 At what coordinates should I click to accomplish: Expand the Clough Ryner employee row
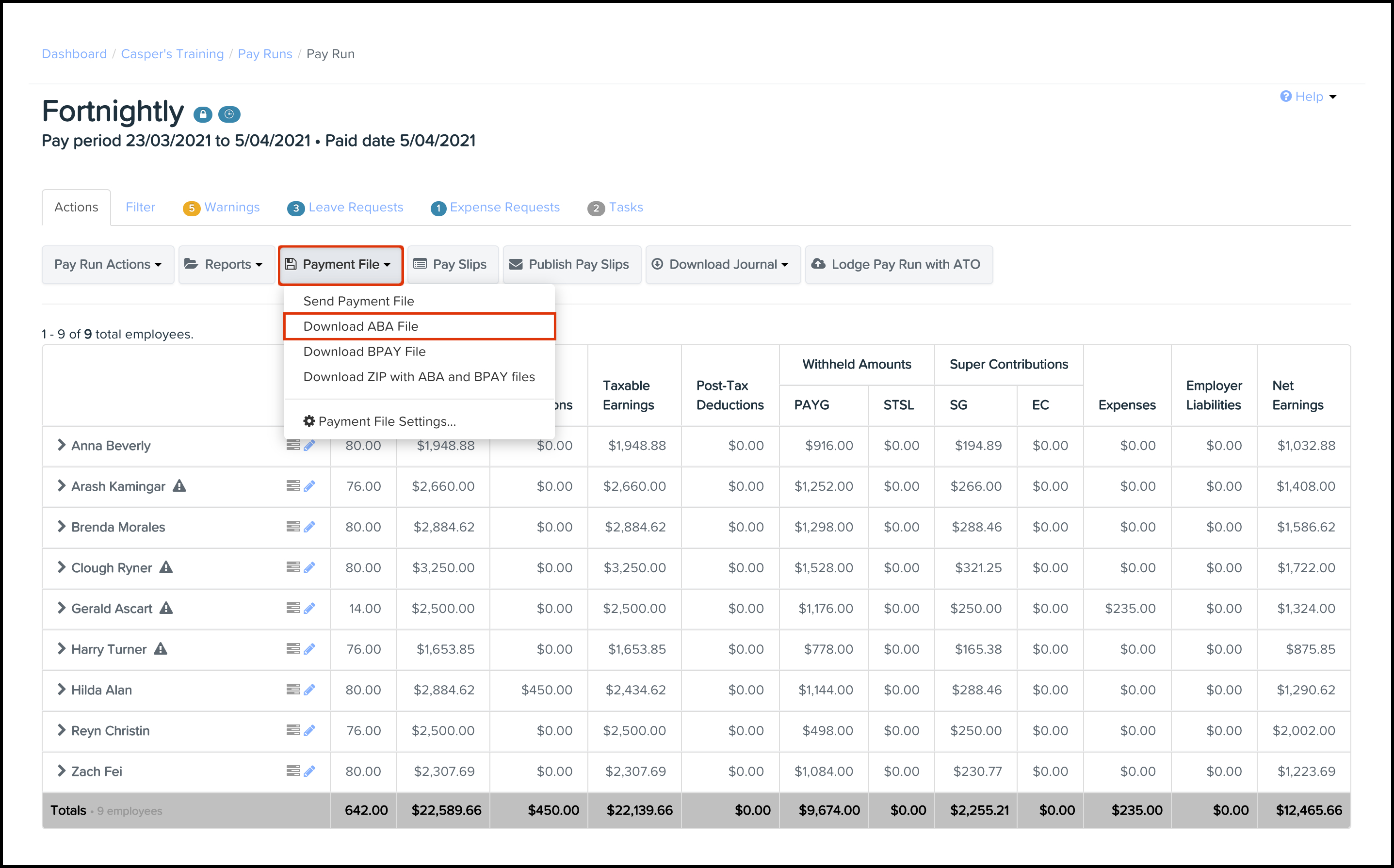[61, 567]
